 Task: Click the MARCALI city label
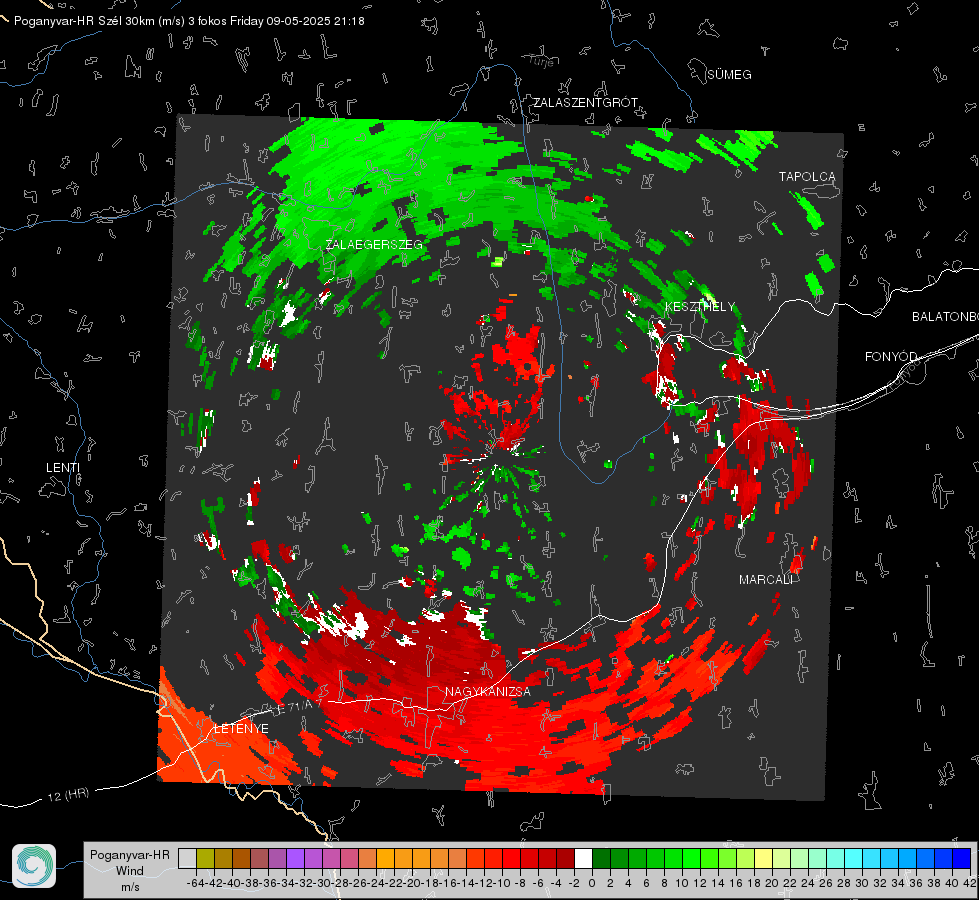766,580
